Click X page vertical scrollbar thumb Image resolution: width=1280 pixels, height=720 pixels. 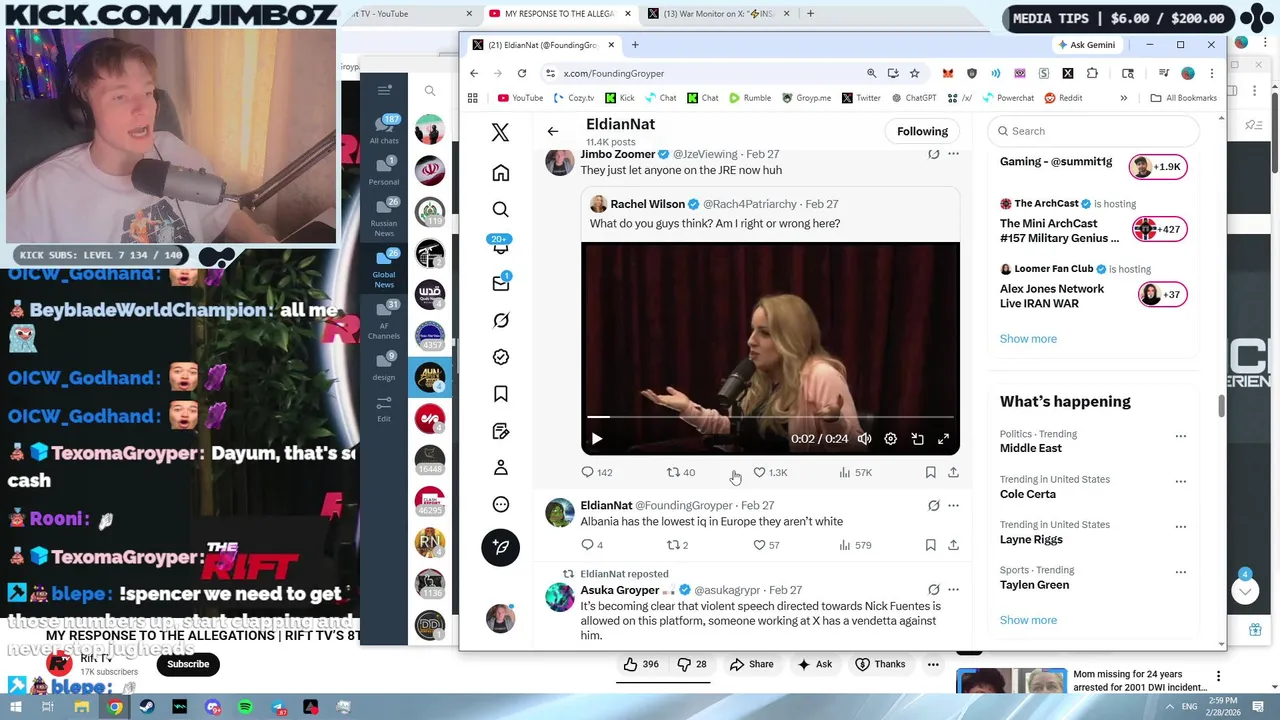point(1221,406)
